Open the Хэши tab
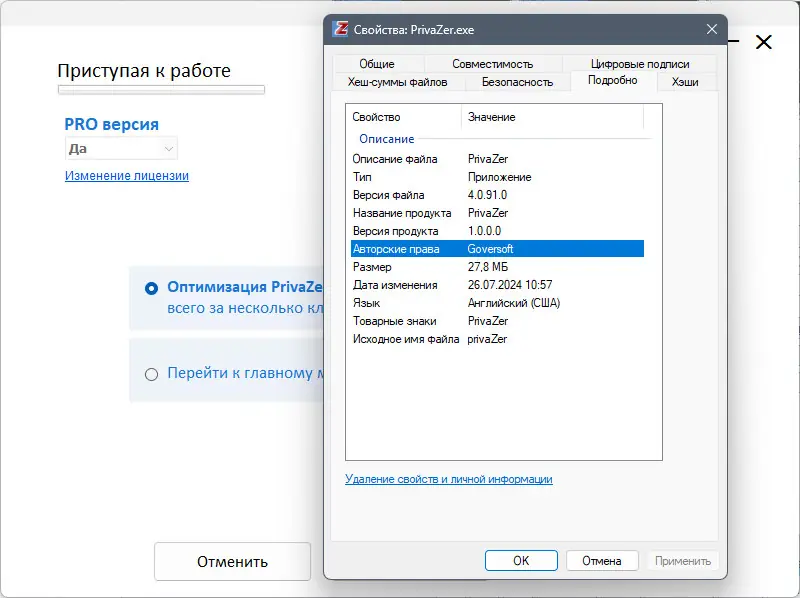Viewport: 800px width, 598px height. [685, 82]
